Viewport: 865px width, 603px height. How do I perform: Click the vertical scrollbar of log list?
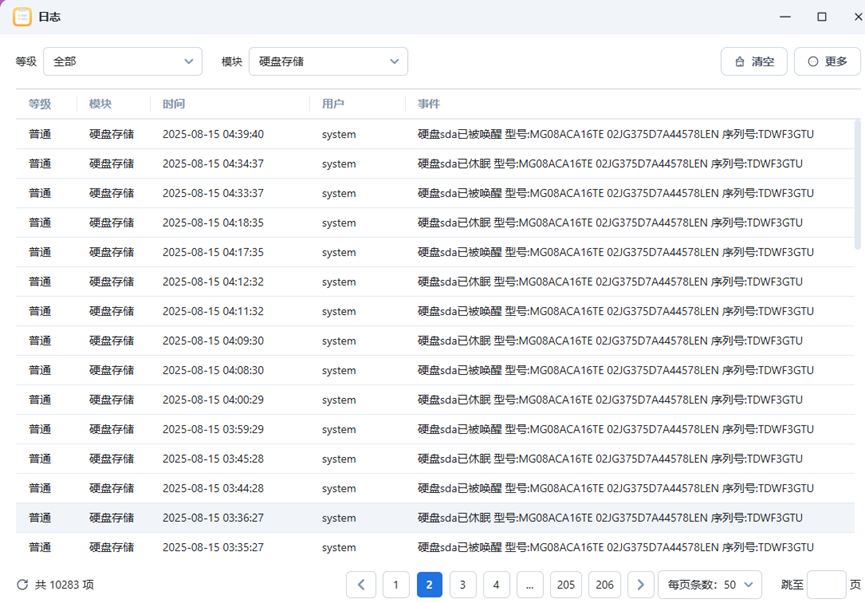click(x=857, y=185)
